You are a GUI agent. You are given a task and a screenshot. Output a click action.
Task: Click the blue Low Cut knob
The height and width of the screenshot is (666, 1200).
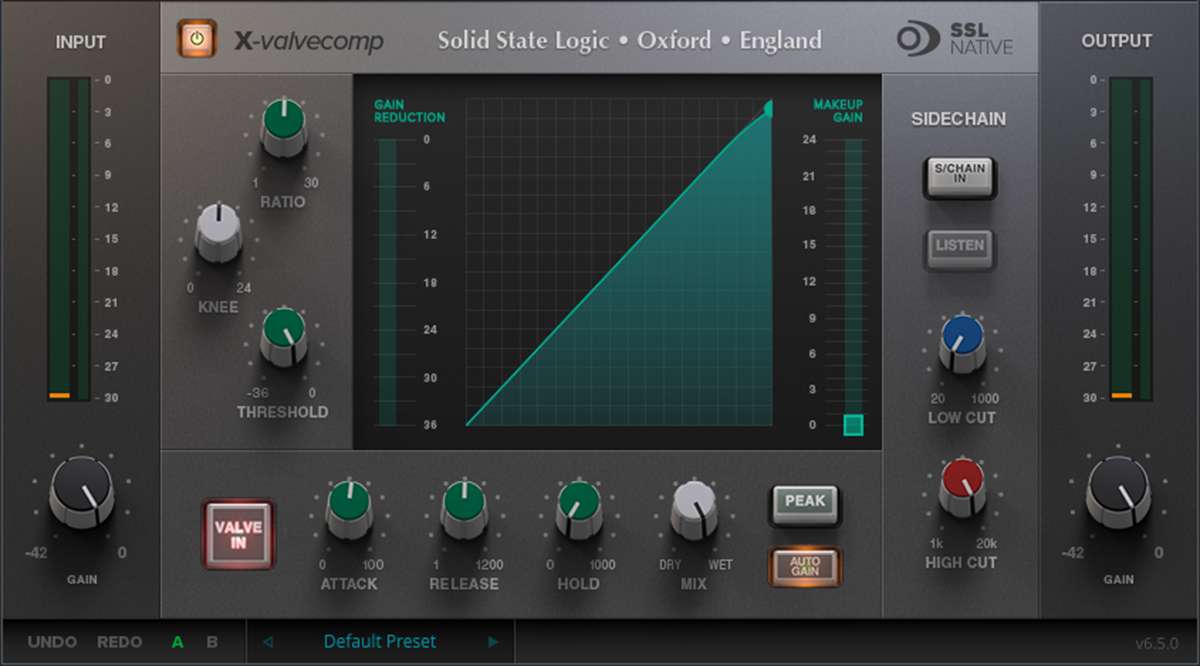(x=962, y=343)
